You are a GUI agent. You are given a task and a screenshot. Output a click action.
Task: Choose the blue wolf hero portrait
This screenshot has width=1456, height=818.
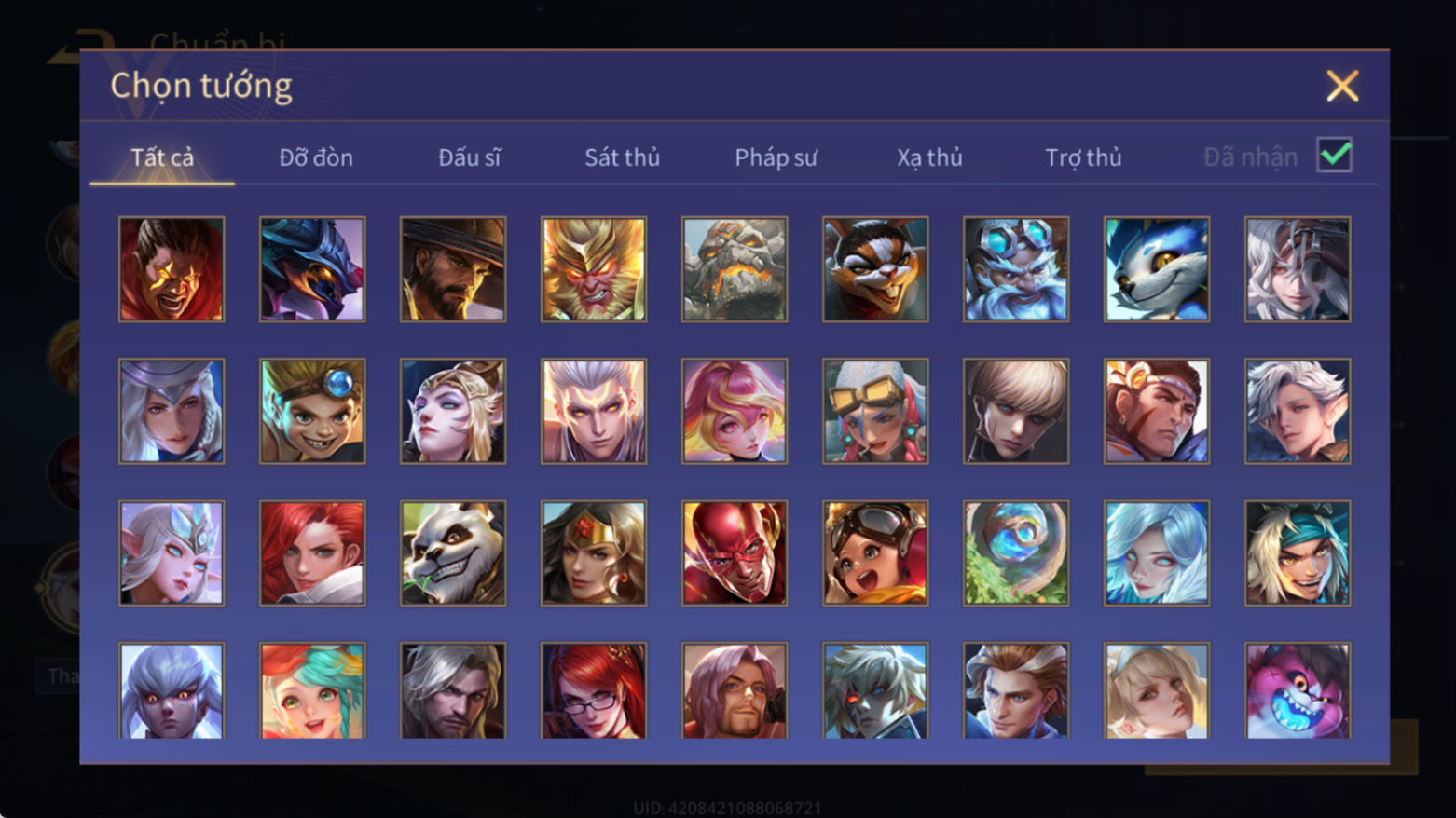point(1157,269)
